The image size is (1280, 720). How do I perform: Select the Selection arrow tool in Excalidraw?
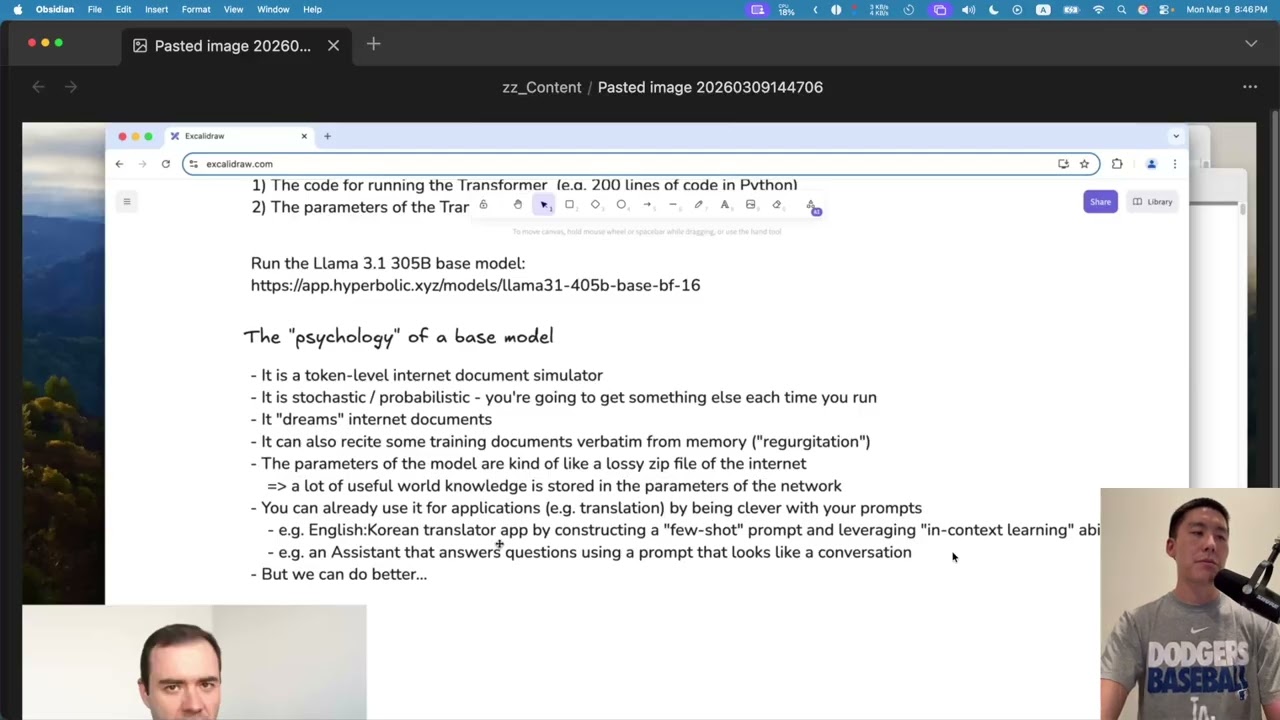coord(543,205)
